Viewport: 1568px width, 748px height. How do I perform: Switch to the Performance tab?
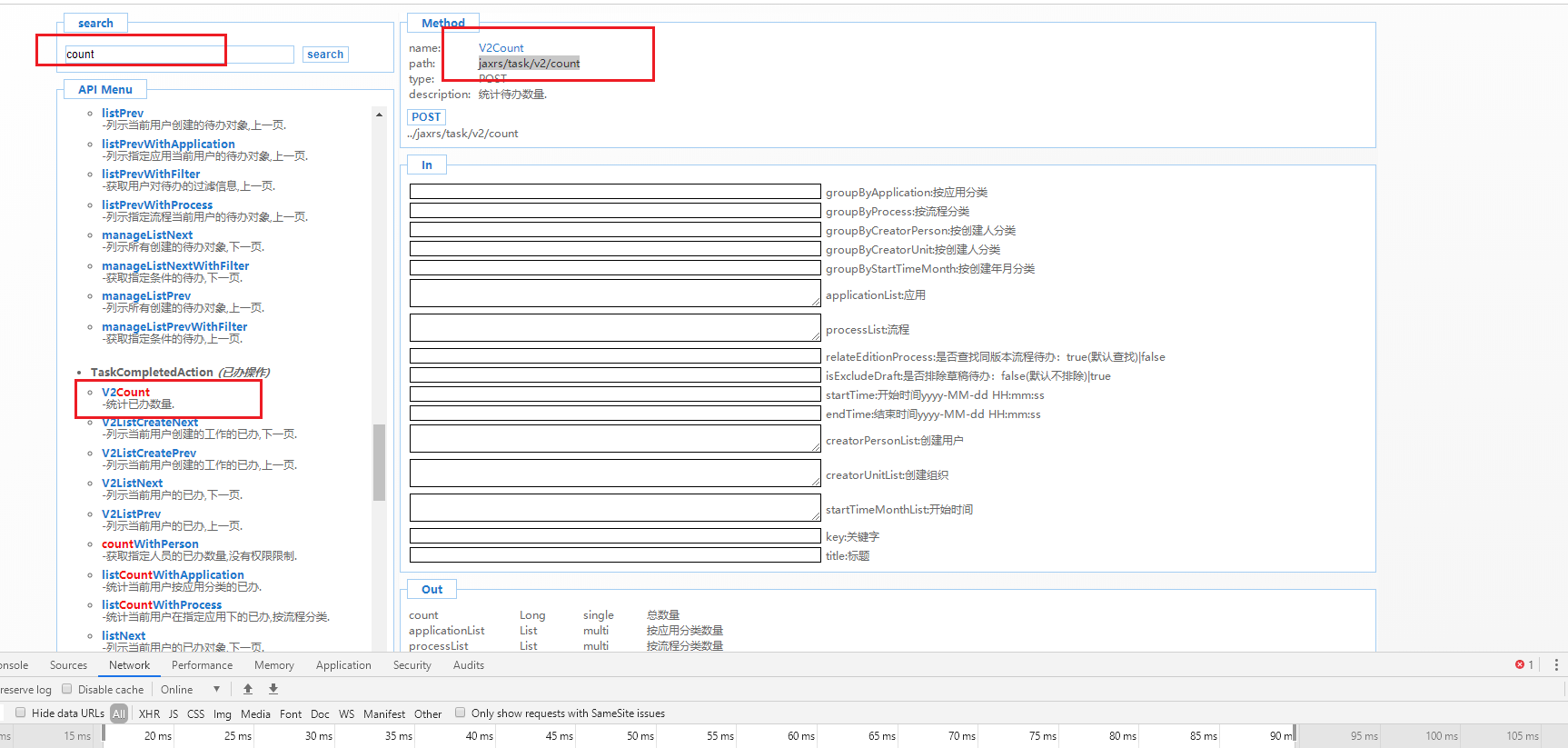pyautogui.click(x=202, y=665)
